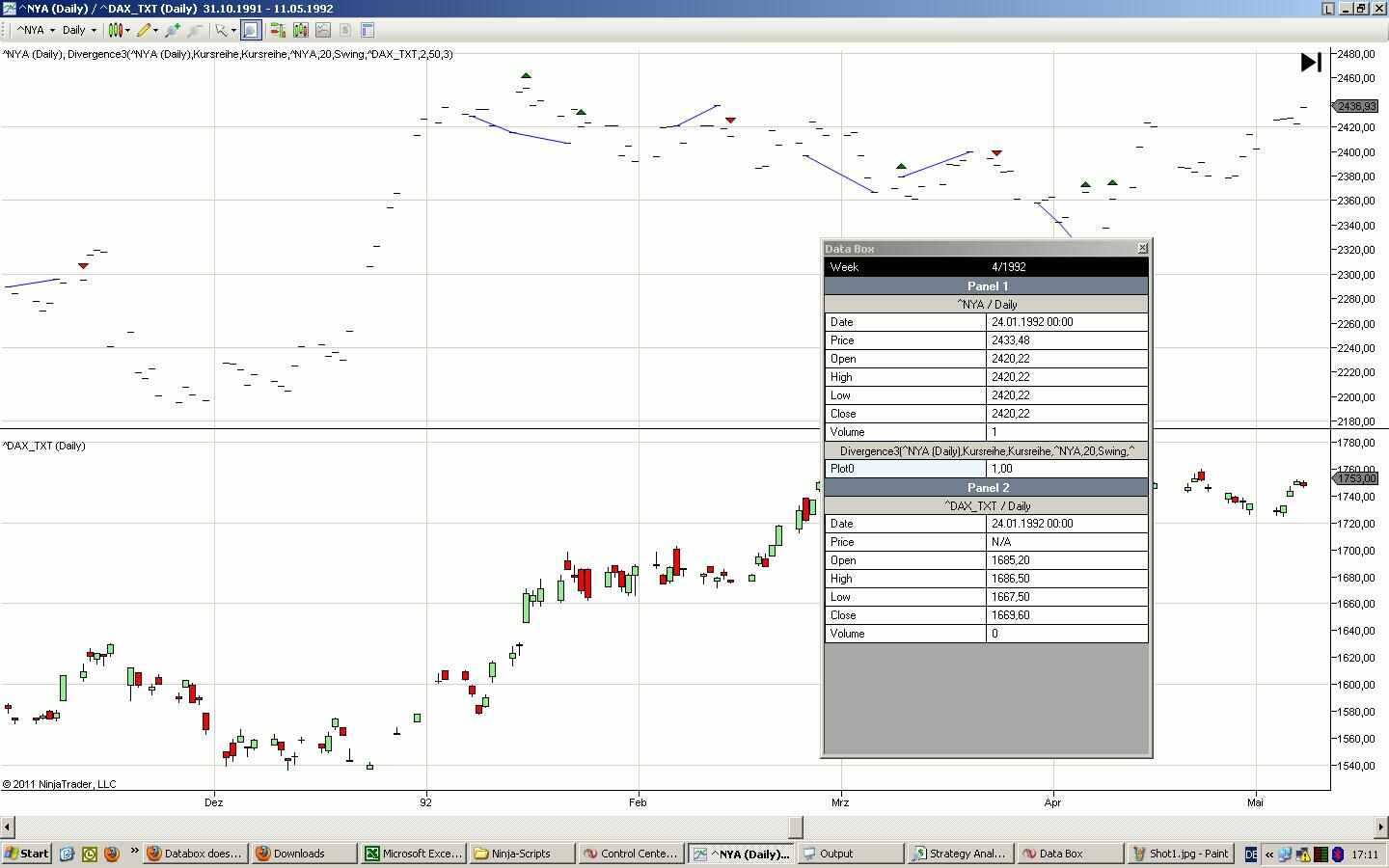The height and width of the screenshot is (868, 1389).
Task: Click the 1753,00 price marker on DAX axis
Action: coord(1356,478)
